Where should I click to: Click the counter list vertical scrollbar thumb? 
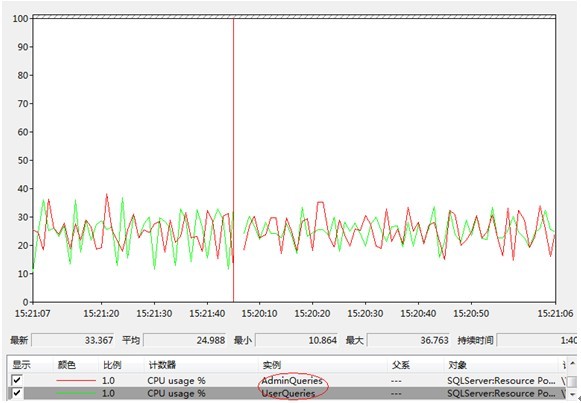tap(572, 381)
